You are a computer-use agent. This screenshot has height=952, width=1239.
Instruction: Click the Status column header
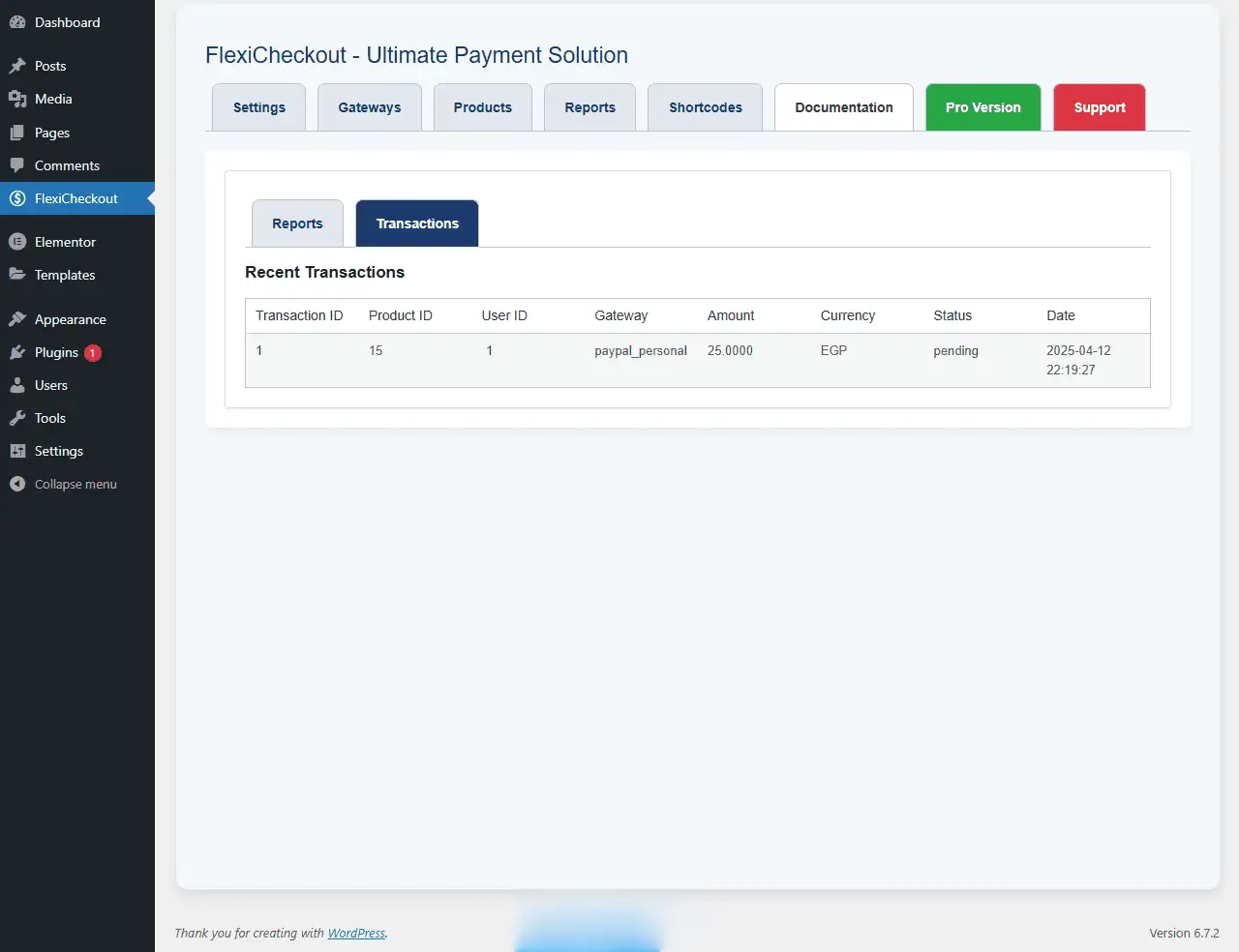pos(952,315)
